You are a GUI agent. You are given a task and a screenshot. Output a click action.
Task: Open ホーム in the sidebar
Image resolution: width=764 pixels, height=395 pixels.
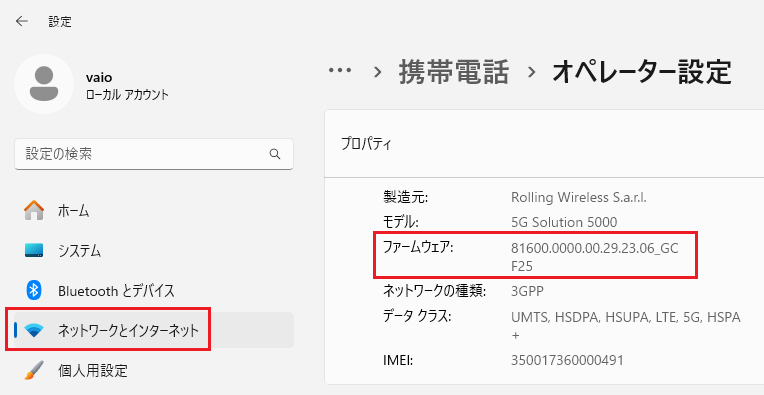click(154, 211)
